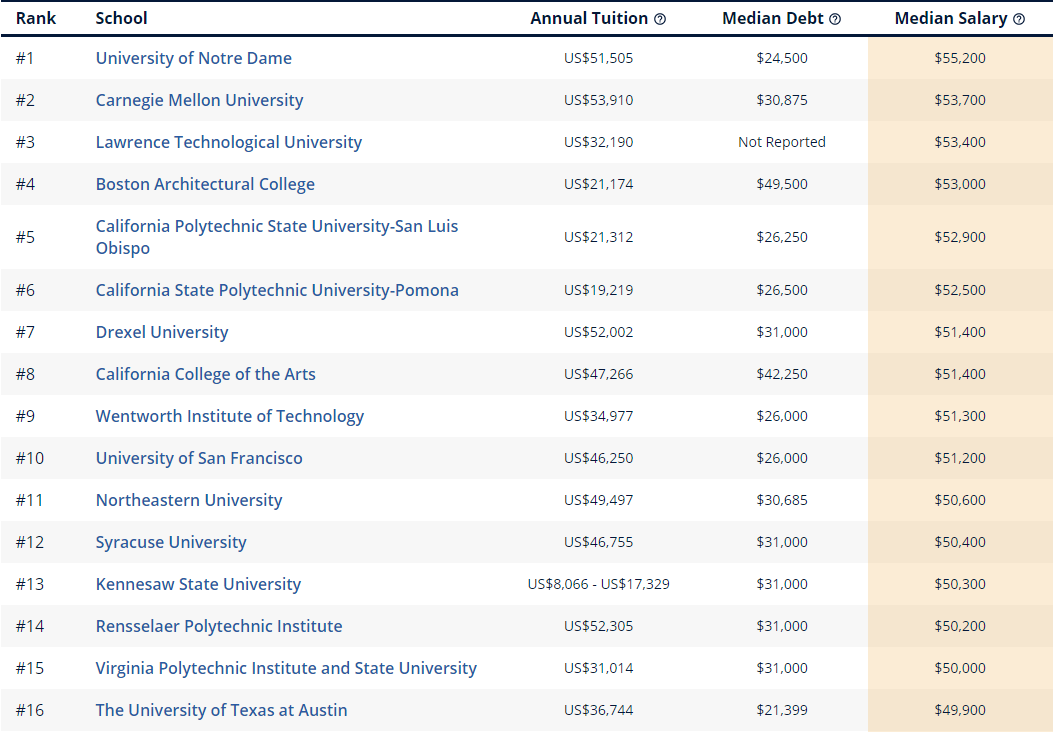Click the Median Salary column header
1054x732 pixels.
[951, 19]
